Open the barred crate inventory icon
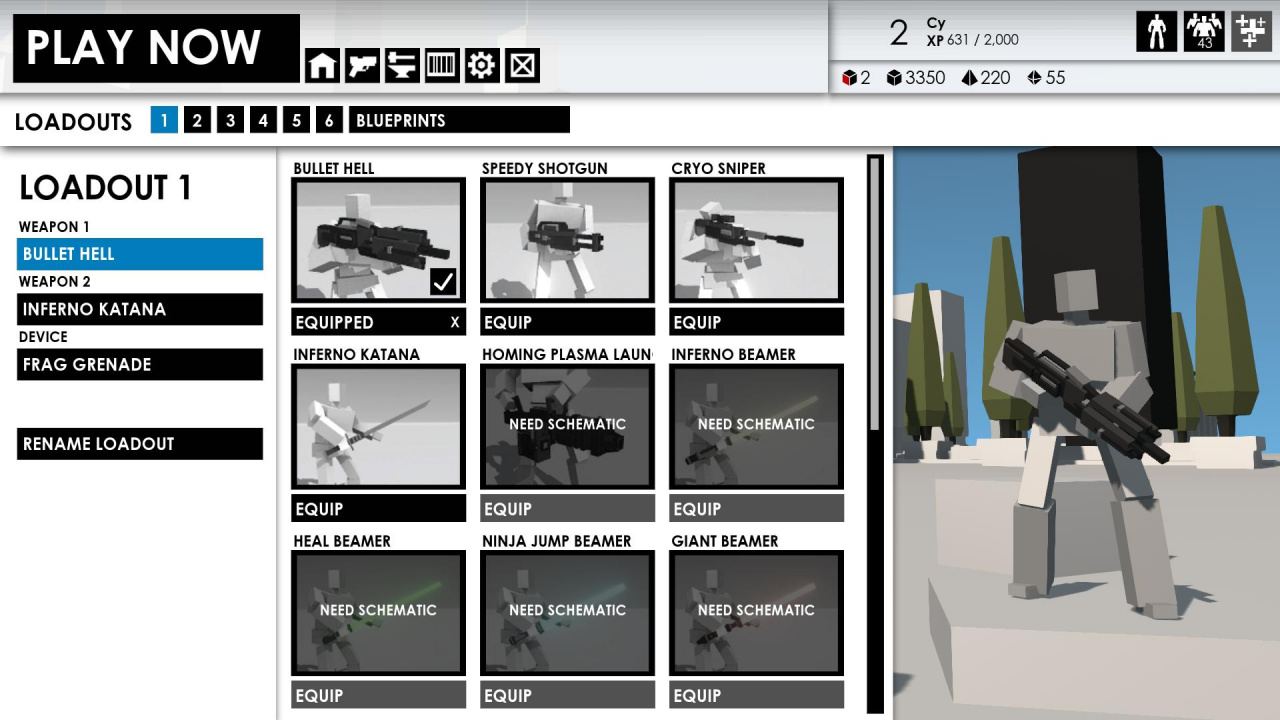The height and width of the screenshot is (720, 1280). 442,66
